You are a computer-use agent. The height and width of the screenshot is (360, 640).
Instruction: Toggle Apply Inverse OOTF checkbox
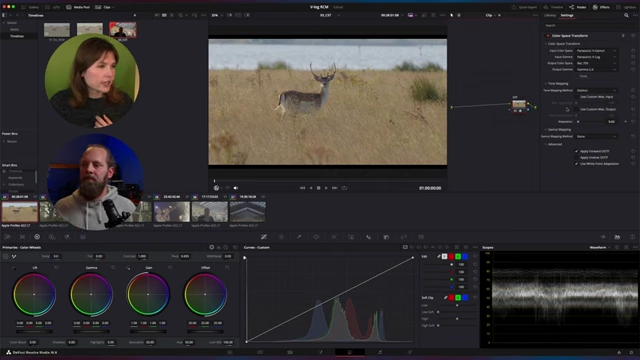pos(577,158)
